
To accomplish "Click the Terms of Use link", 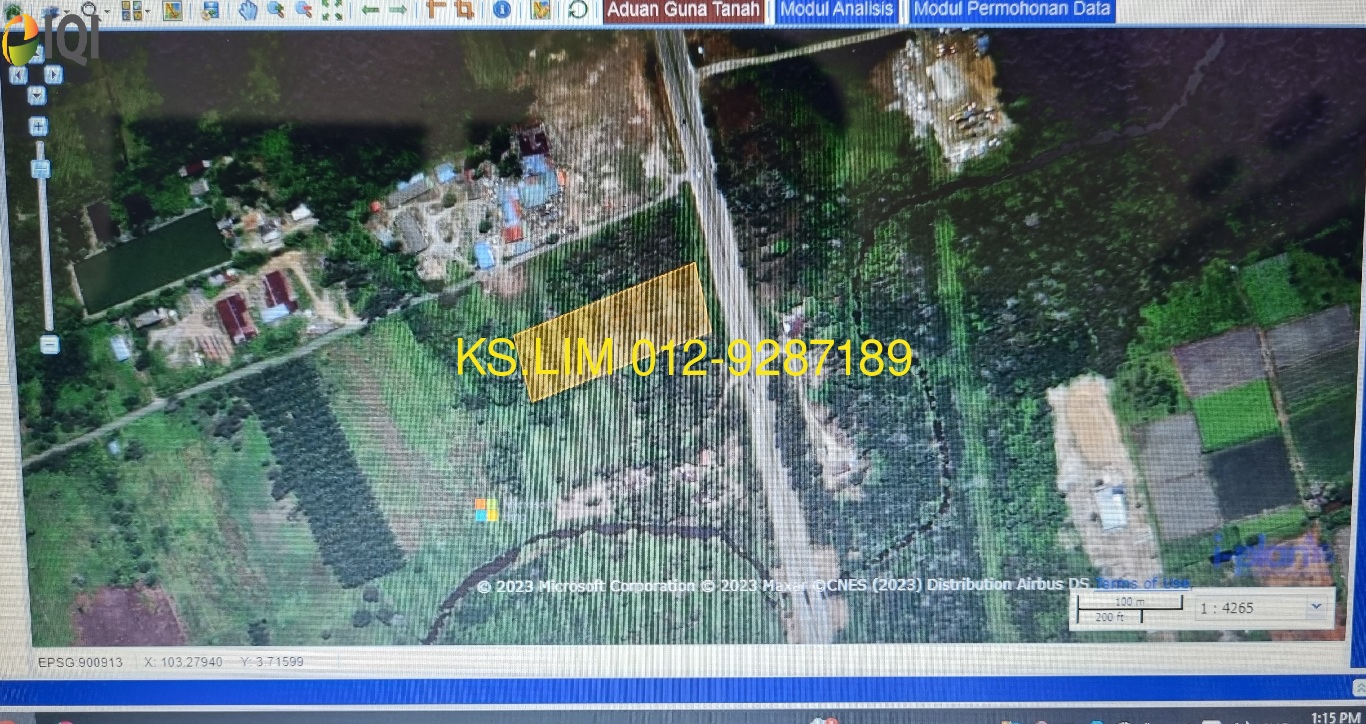I will (x=1143, y=583).
